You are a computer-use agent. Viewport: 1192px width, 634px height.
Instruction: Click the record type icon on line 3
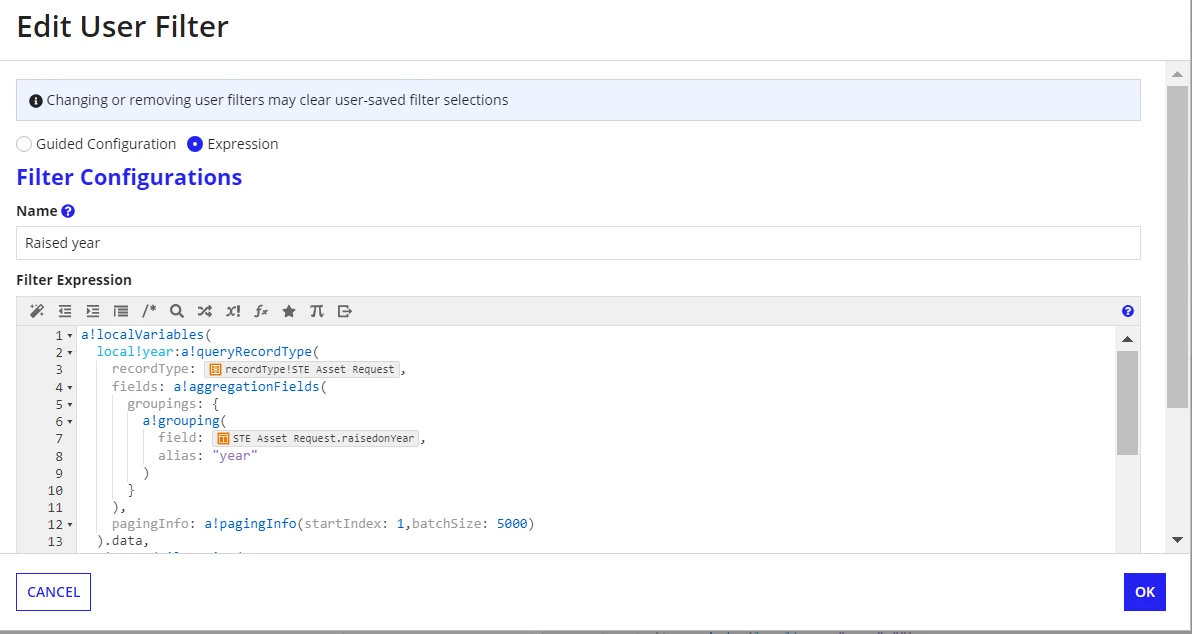(x=215, y=369)
